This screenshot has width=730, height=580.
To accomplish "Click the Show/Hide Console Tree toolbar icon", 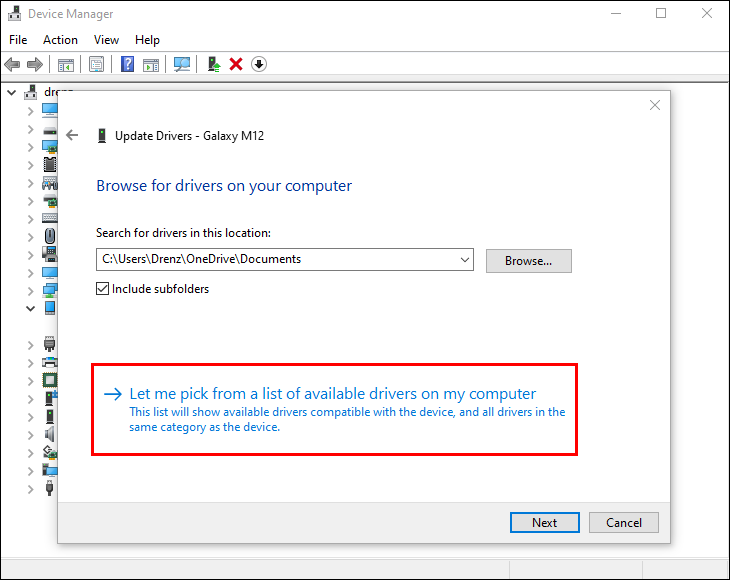I will [x=66, y=64].
